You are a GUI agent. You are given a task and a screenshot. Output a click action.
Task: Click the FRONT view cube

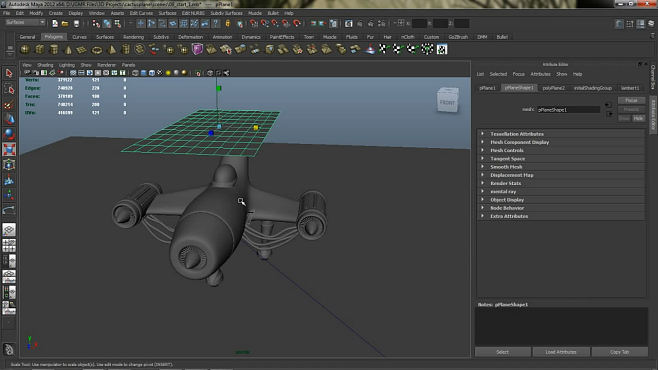pos(447,100)
